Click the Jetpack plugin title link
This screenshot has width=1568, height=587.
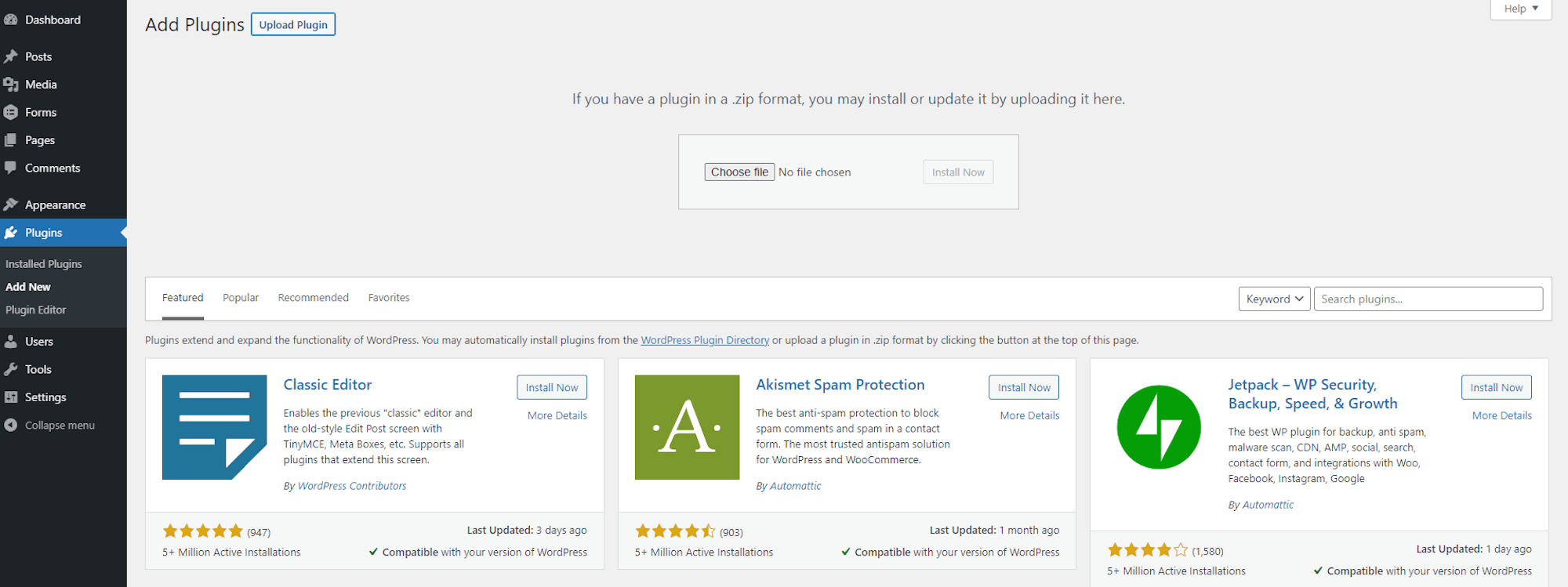point(1313,394)
